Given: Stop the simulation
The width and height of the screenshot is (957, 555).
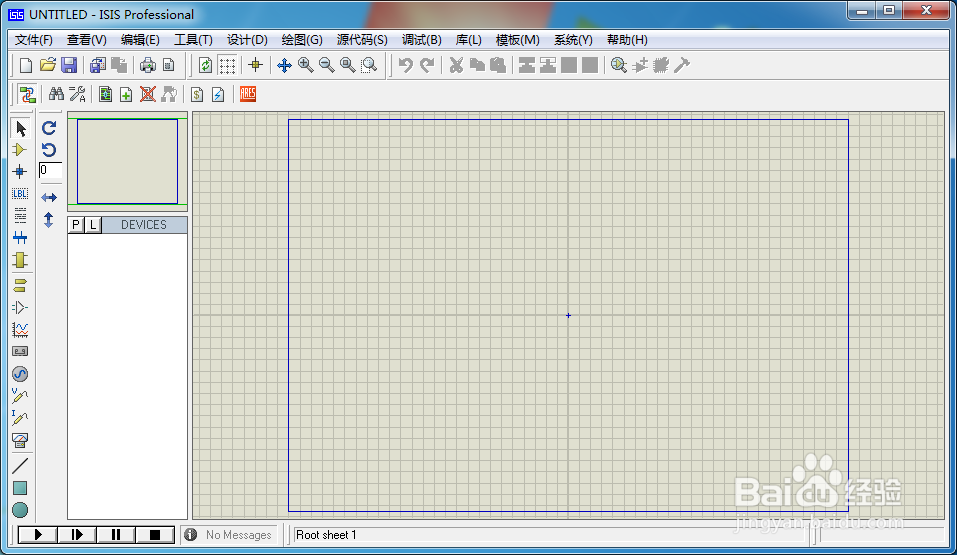Looking at the screenshot, I should 155,535.
